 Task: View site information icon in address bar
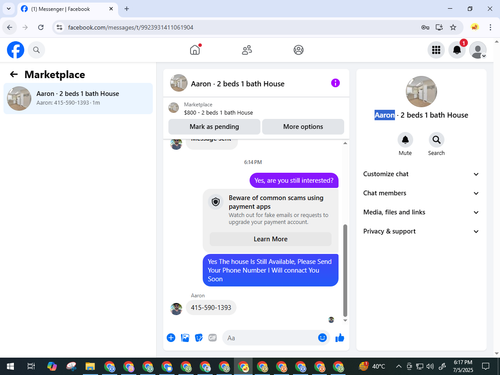(x=59, y=27)
